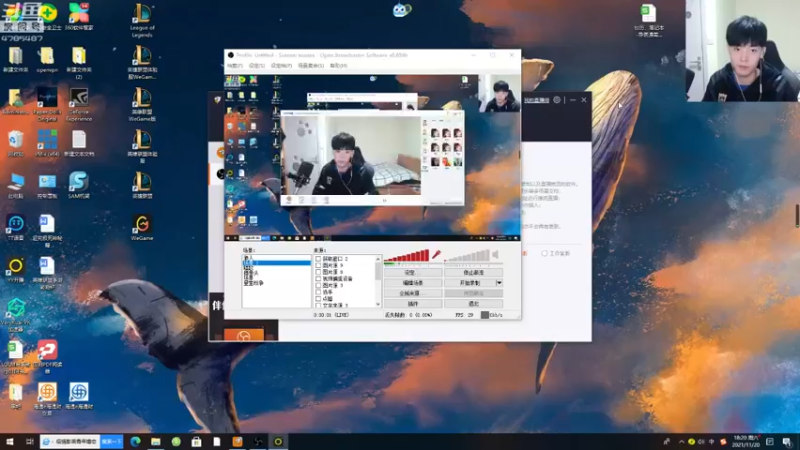Click the Global Sources button in OBS
Viewport: 800px width, 450px height.
(413, 293)
